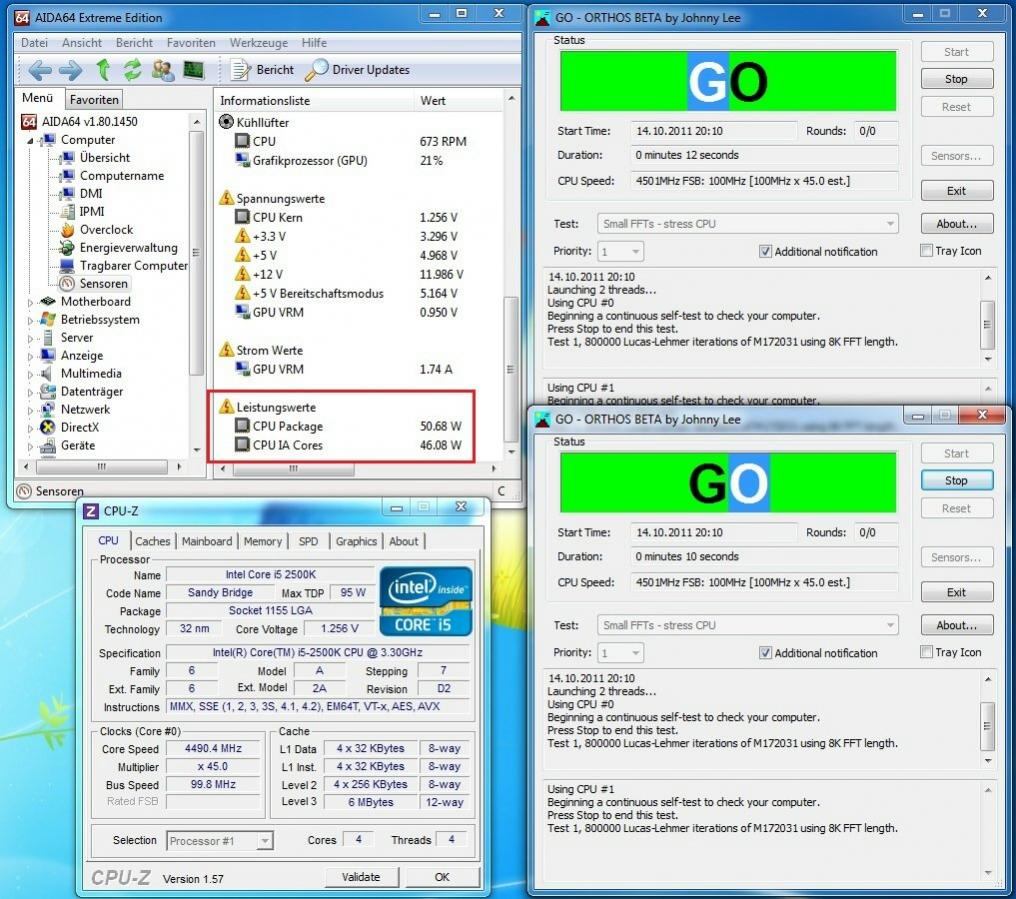1016x899 pixels.
Task: Toggle Tray Icon in lower ORTHOS window
Action: [927, 652]
